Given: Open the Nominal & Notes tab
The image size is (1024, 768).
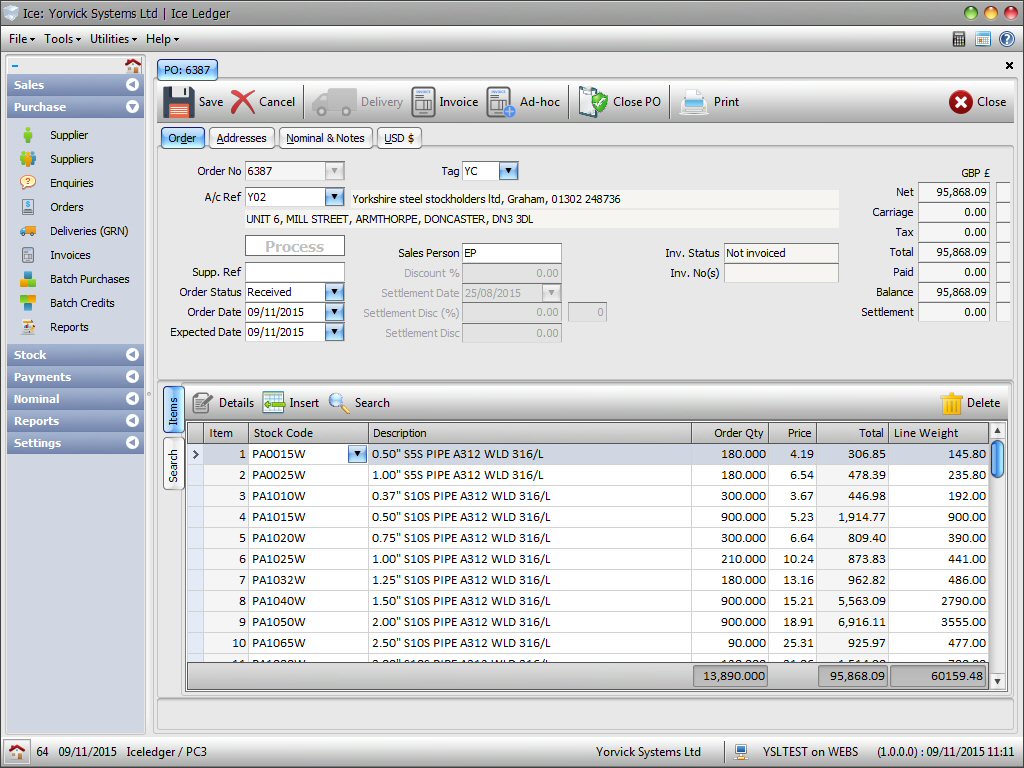Looking at the screenshot, I should point(326,137).
